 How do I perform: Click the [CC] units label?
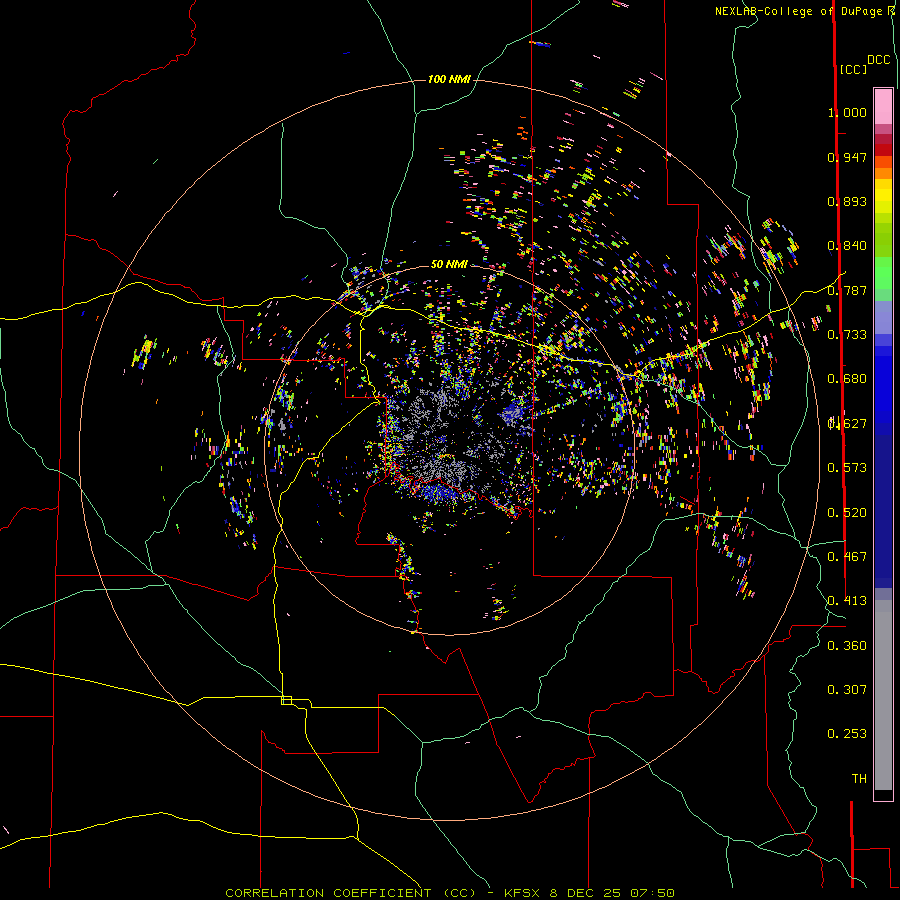click(x=854, y=69)
